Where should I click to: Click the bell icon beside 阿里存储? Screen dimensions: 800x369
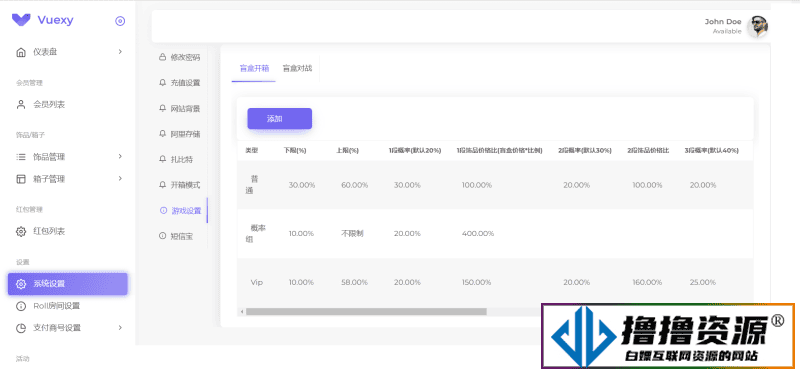point(163,134)
